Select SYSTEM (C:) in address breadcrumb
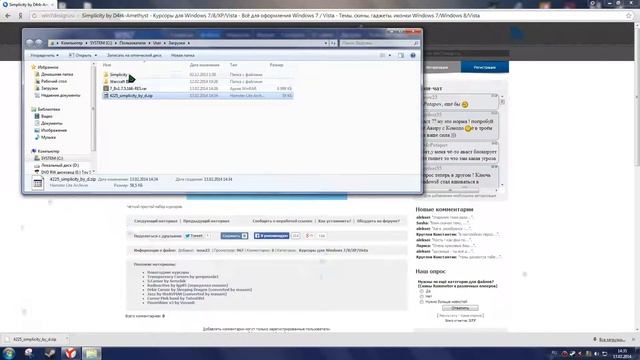This screenshot has height=360, width=640. (x=101, y=43)
